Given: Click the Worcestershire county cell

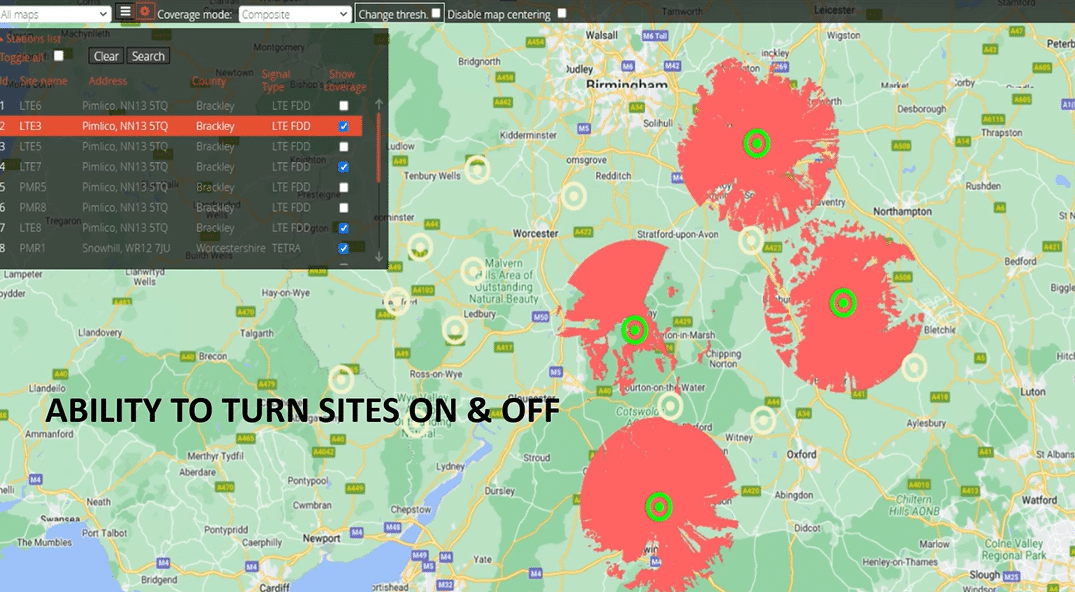Looking at the screenshot, I should point(230,248).
